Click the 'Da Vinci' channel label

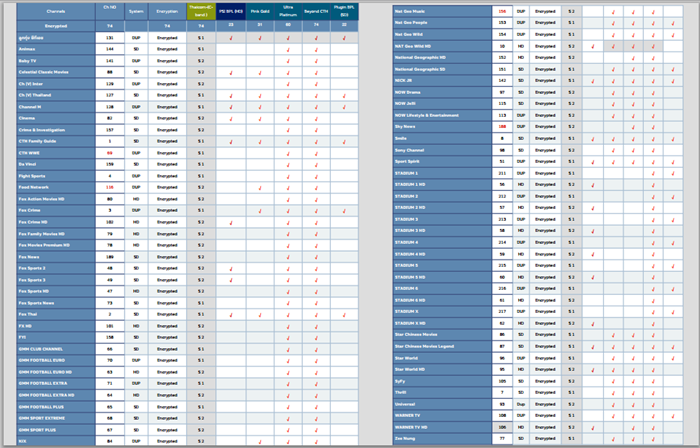[56, 164]
